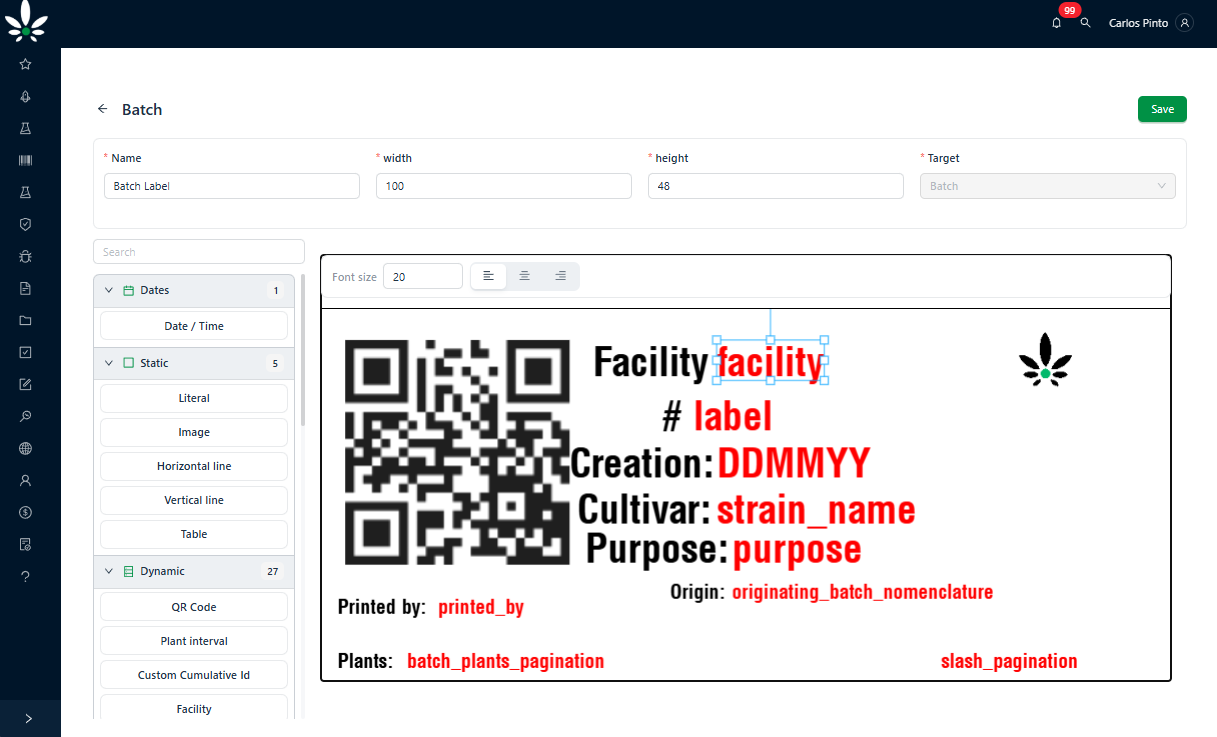Open the folder icon in sidebar
This screenshot has height=737, width=1217.
(x=25, y=320)
